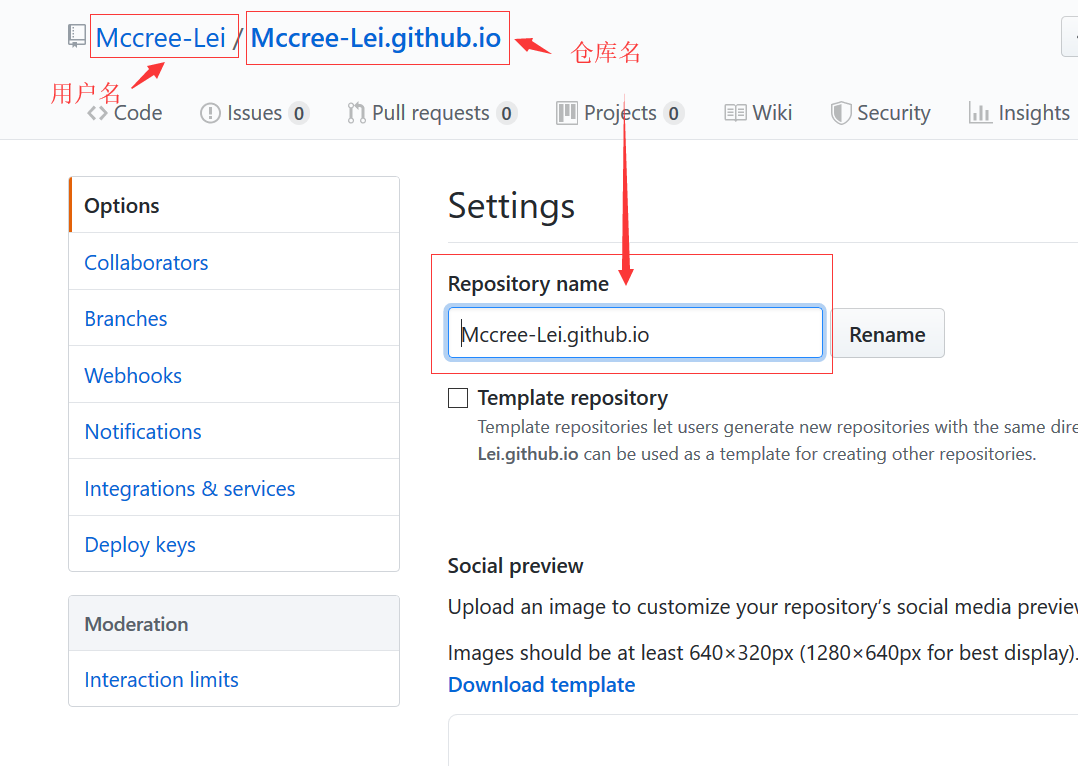Screen dimensions: 1078x766
Task: Click the Issues exclamation circle icon
Action: (x=210, y=114)
